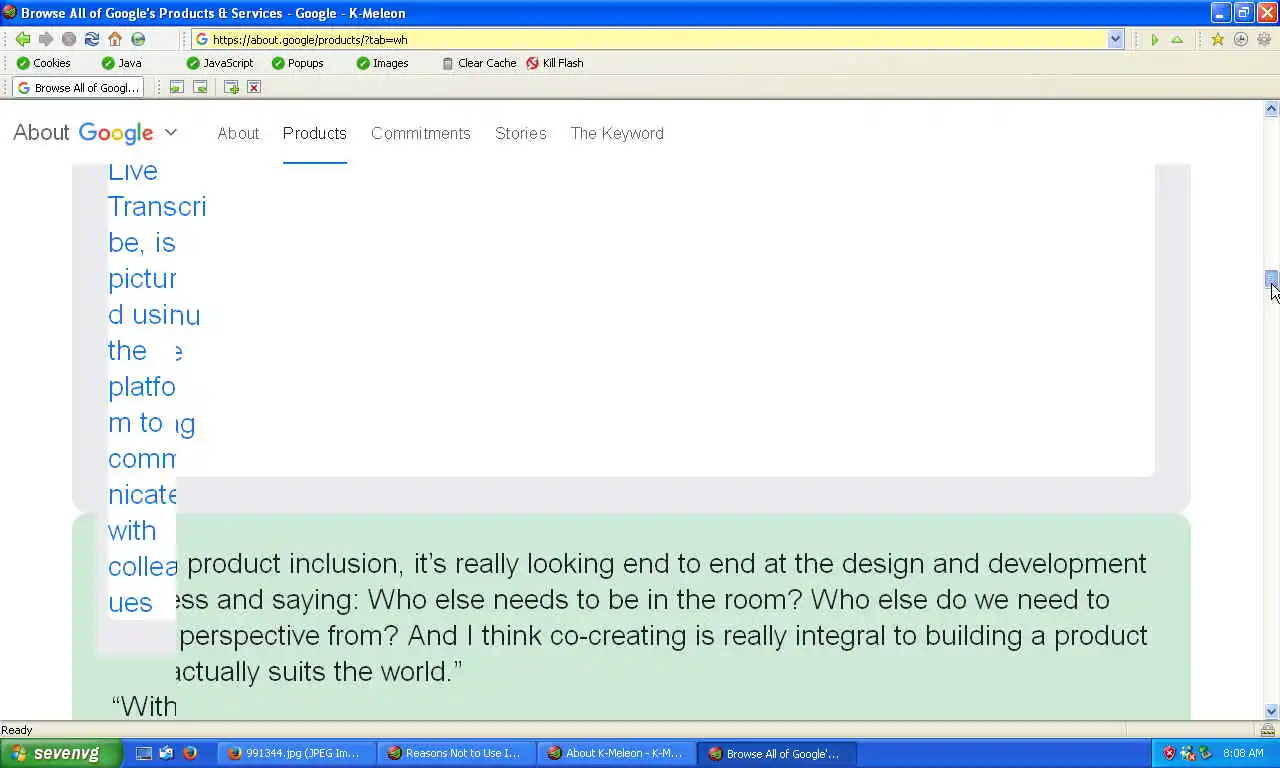Go back with the green Back arrow

(x=22, y=39)
